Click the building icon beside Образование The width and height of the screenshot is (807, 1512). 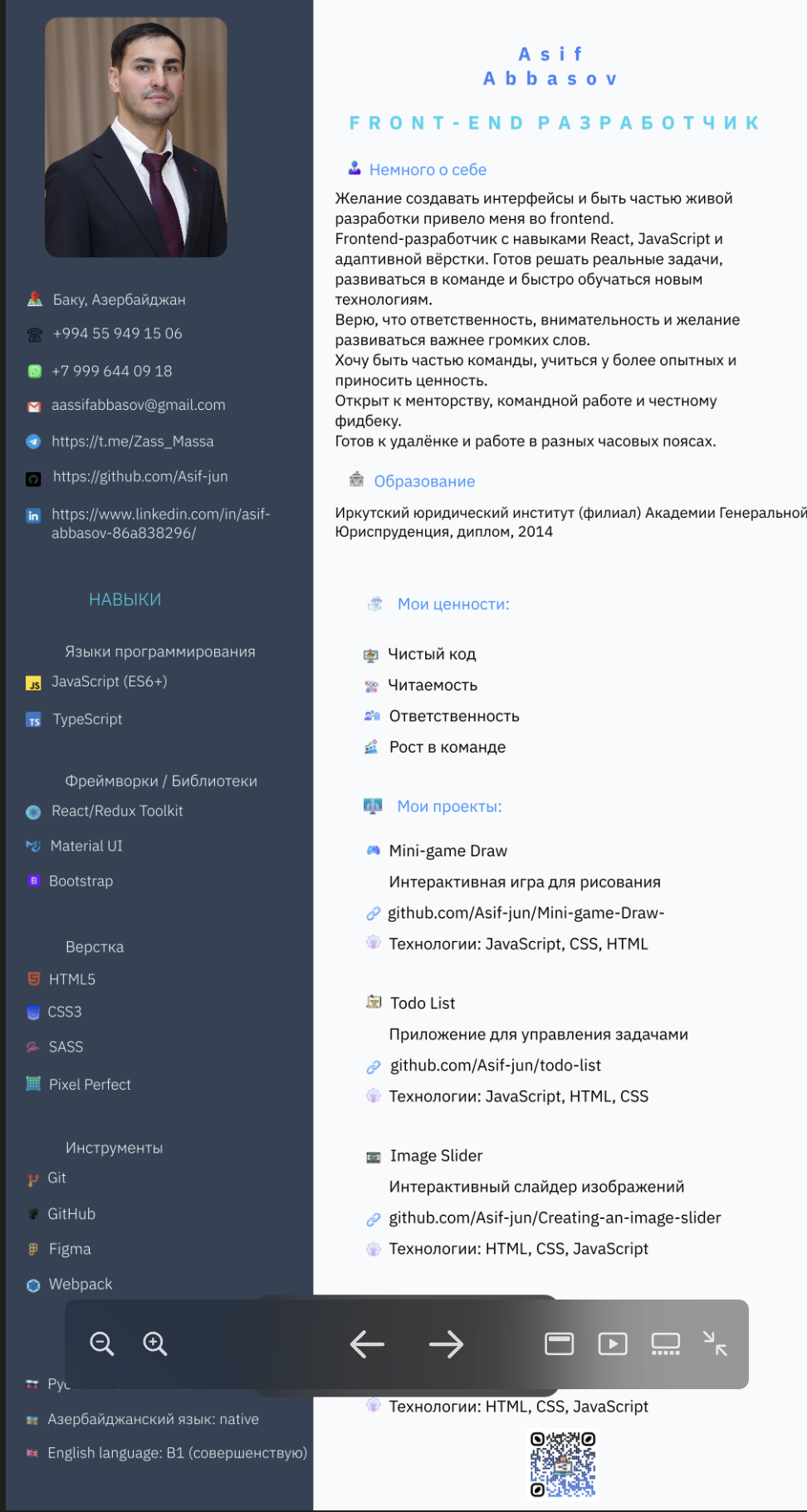pos(356,479)
